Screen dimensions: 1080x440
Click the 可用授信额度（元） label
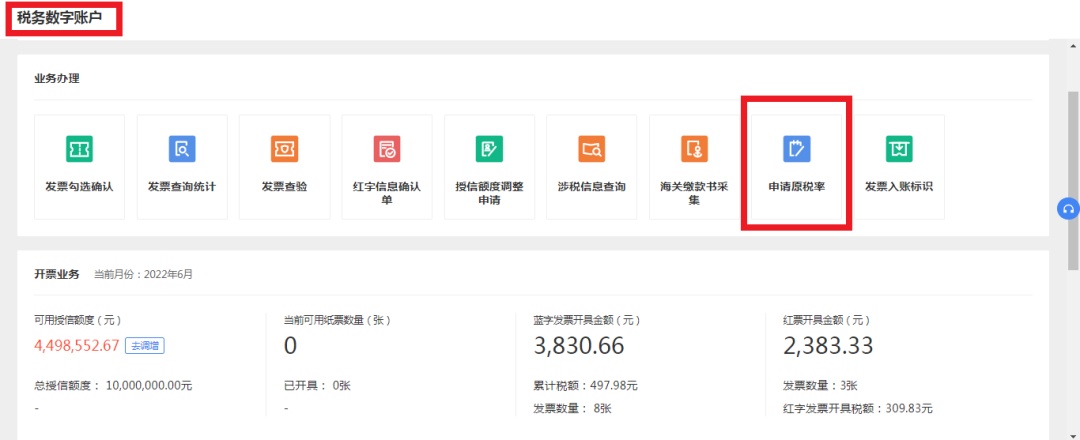[x=78, y=320]
